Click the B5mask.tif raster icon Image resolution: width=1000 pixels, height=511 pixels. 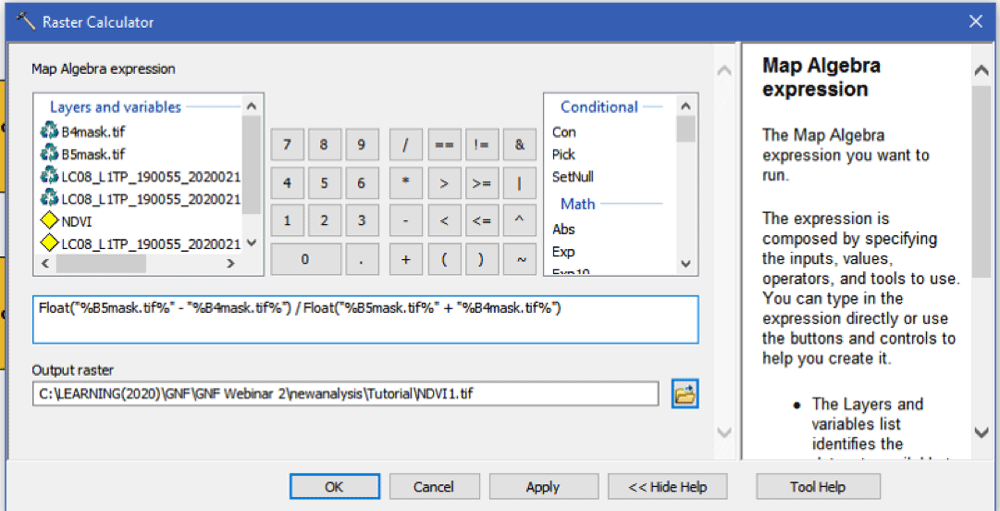48,153
